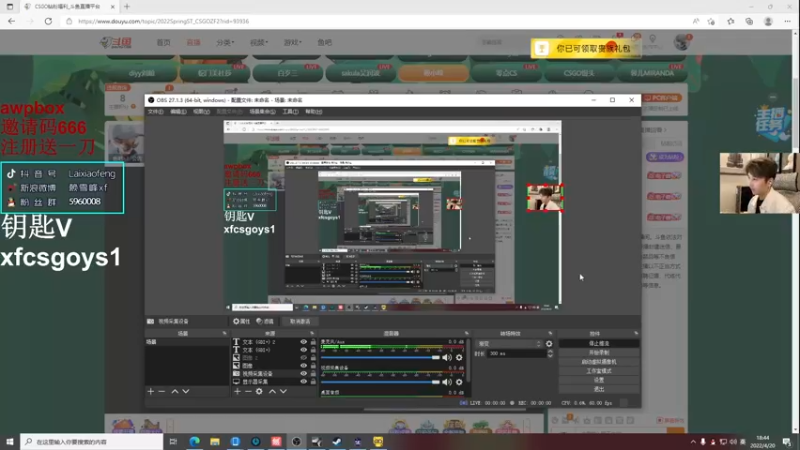Open Douyu 分类 dropdown in navigation
The image size is (800, 450).
coord(225,42)
